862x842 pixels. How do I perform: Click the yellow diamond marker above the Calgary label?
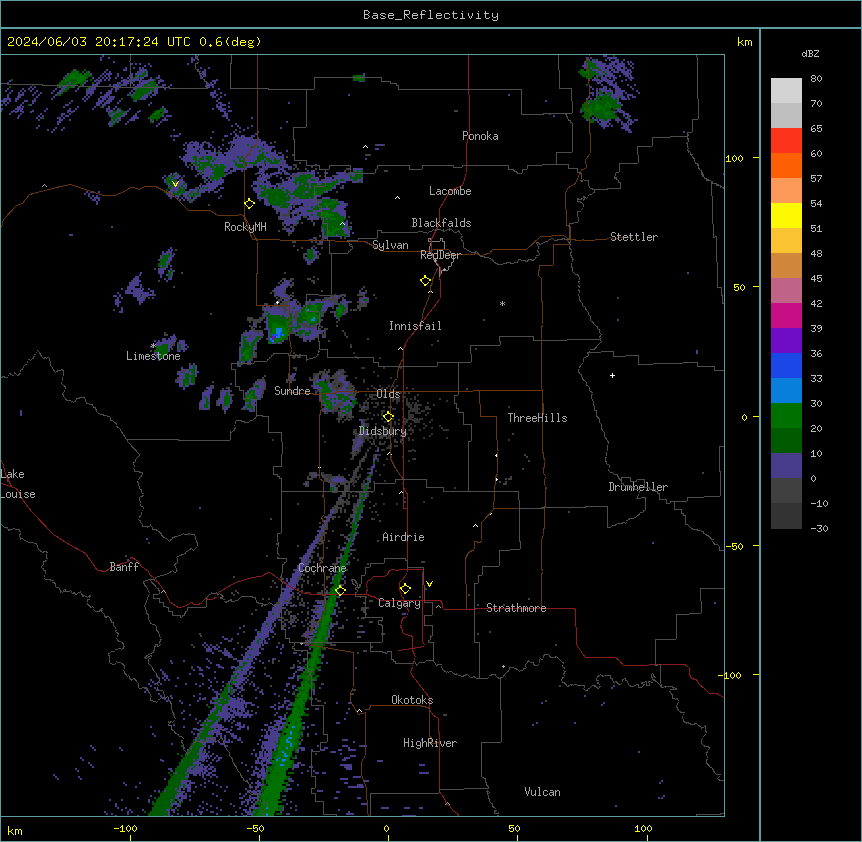pyautogui.click(x=405, y=589)
